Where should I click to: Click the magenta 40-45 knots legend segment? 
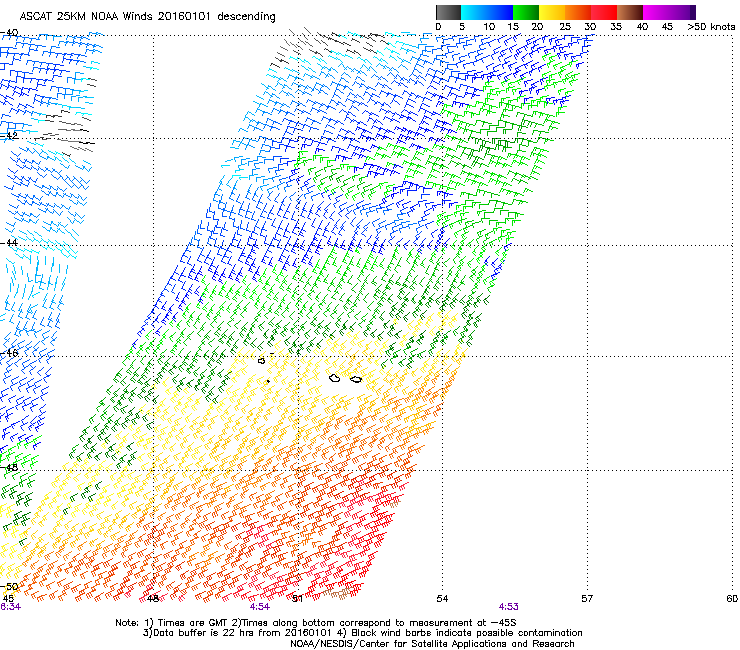656,12
